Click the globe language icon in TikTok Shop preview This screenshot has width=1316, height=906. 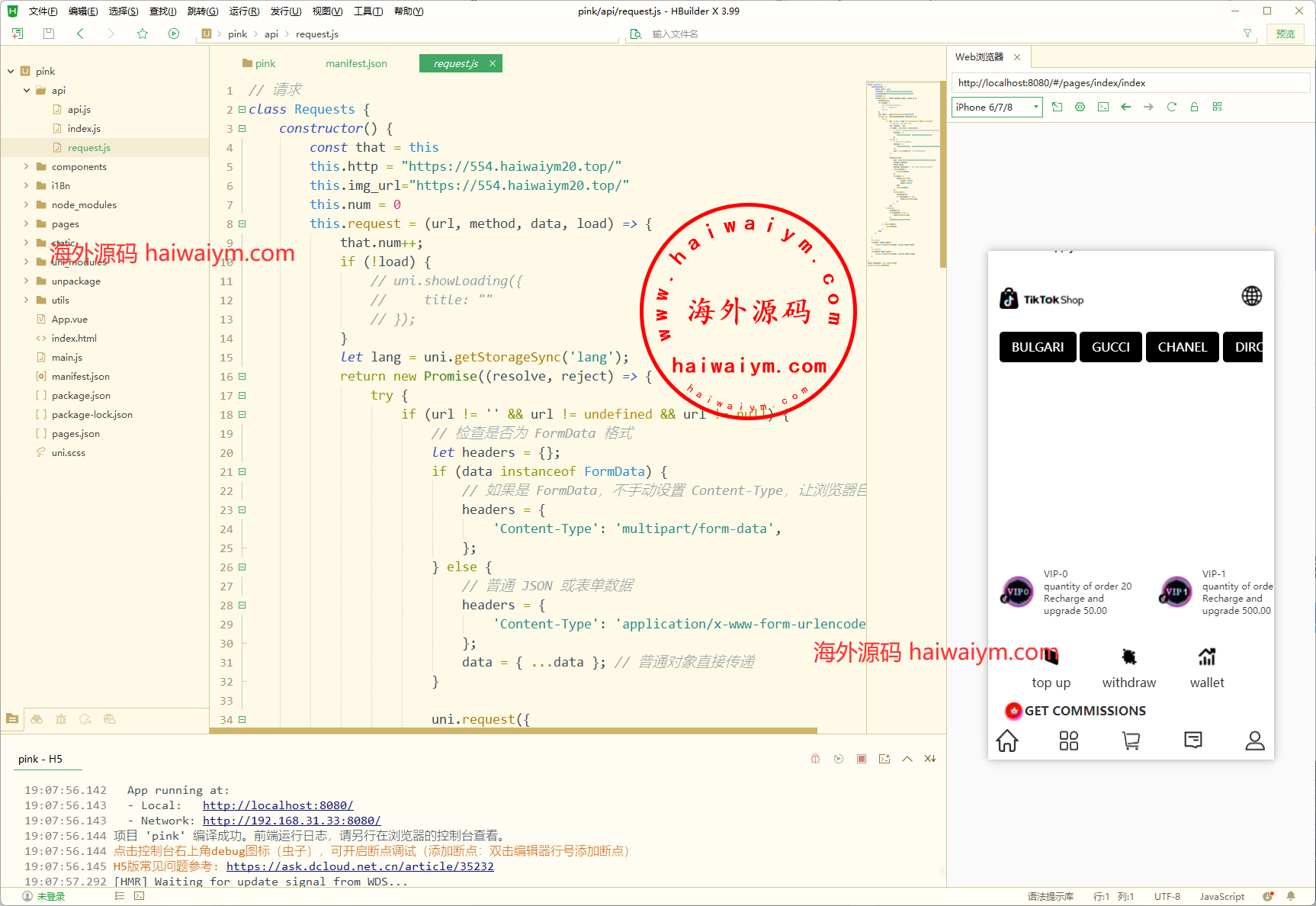[x=1251, y=296]
